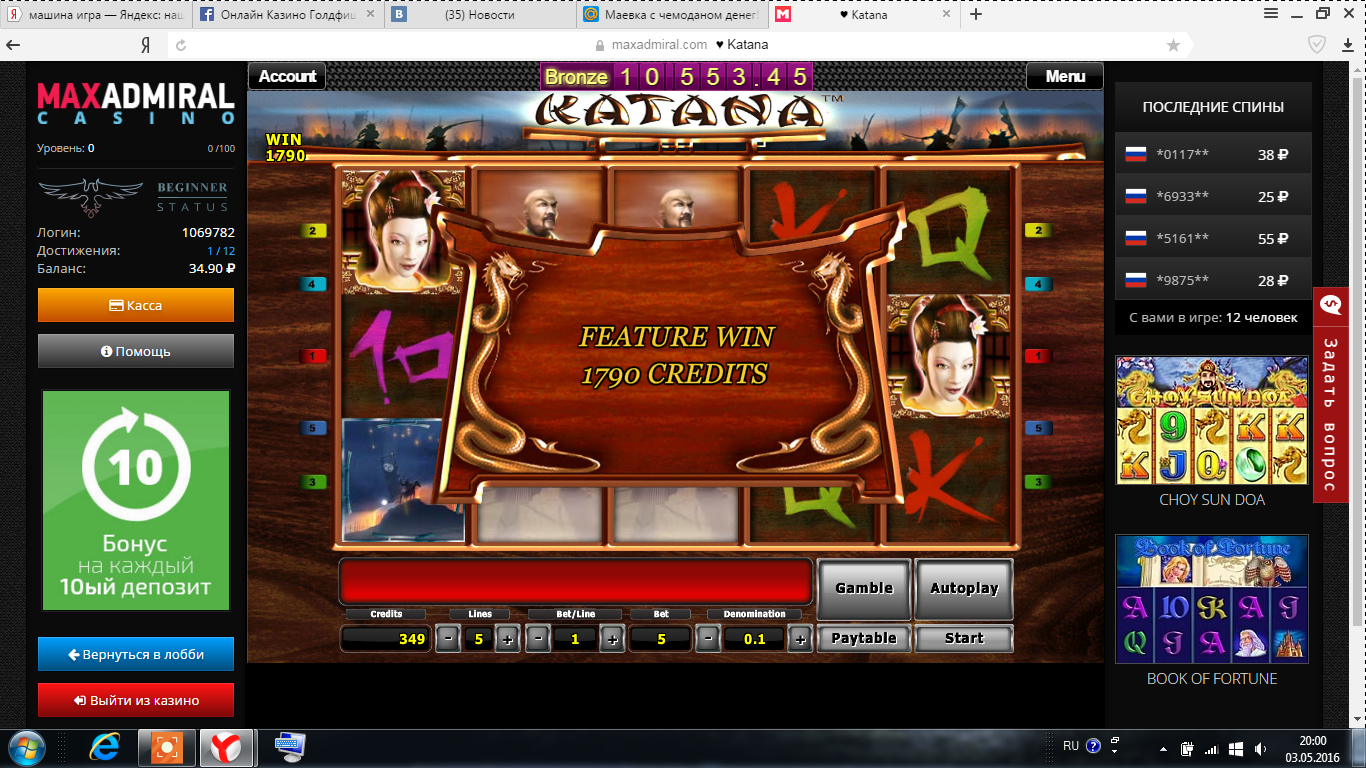Open achievements '1 / 12' link
The height and width of the screenshot is (768, 1366).
point(221,251)
